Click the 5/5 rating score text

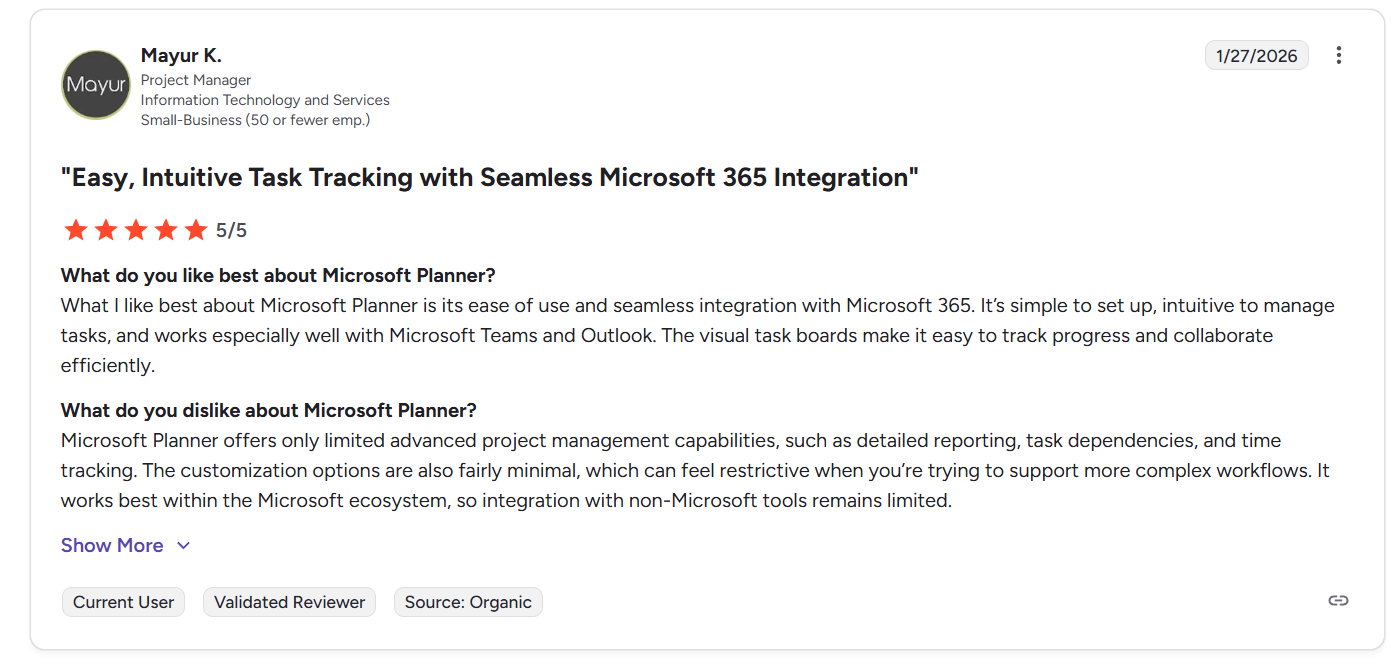[x=231, y=231]
